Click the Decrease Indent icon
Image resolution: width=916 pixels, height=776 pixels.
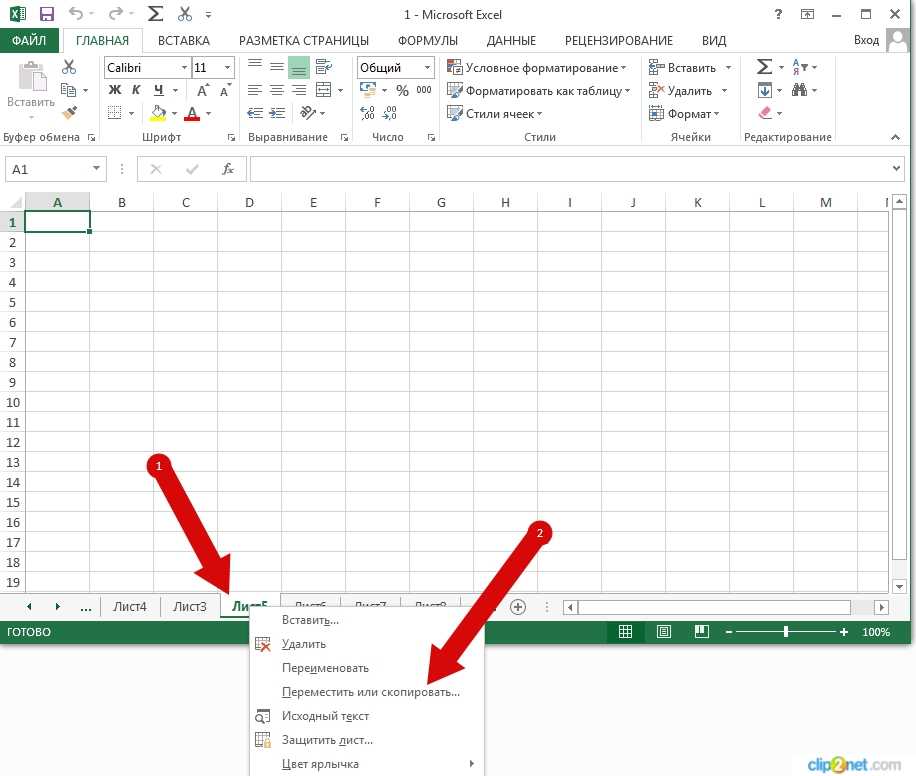(255, 113)
